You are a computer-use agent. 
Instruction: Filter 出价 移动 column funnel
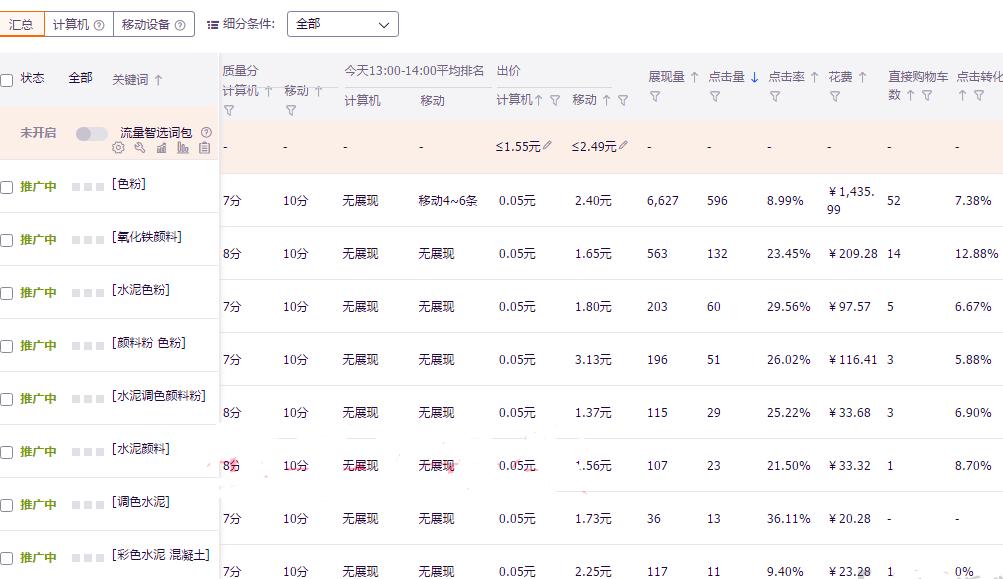point(623,100)
